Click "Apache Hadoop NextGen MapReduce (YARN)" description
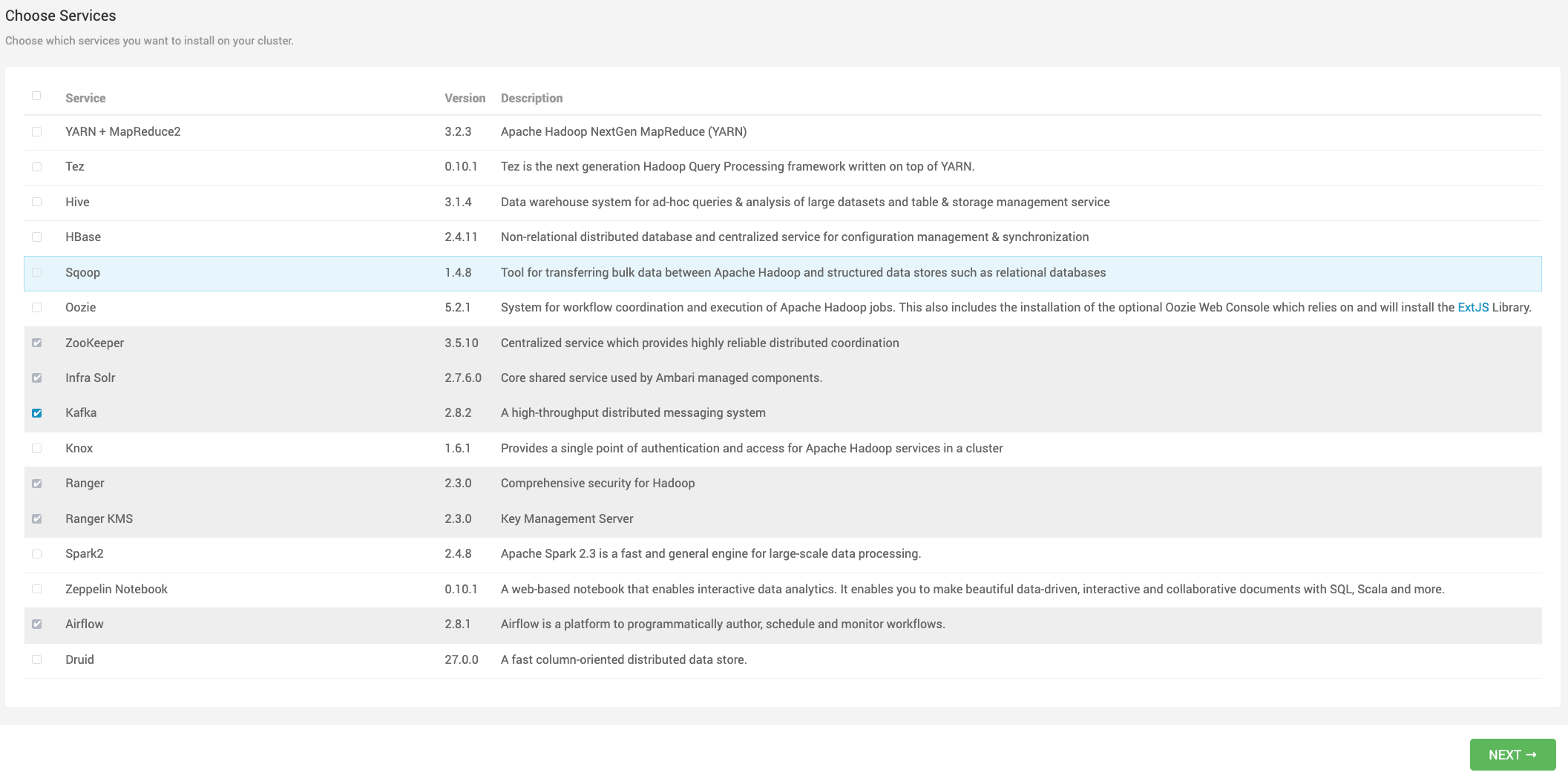 pos(623,131)
